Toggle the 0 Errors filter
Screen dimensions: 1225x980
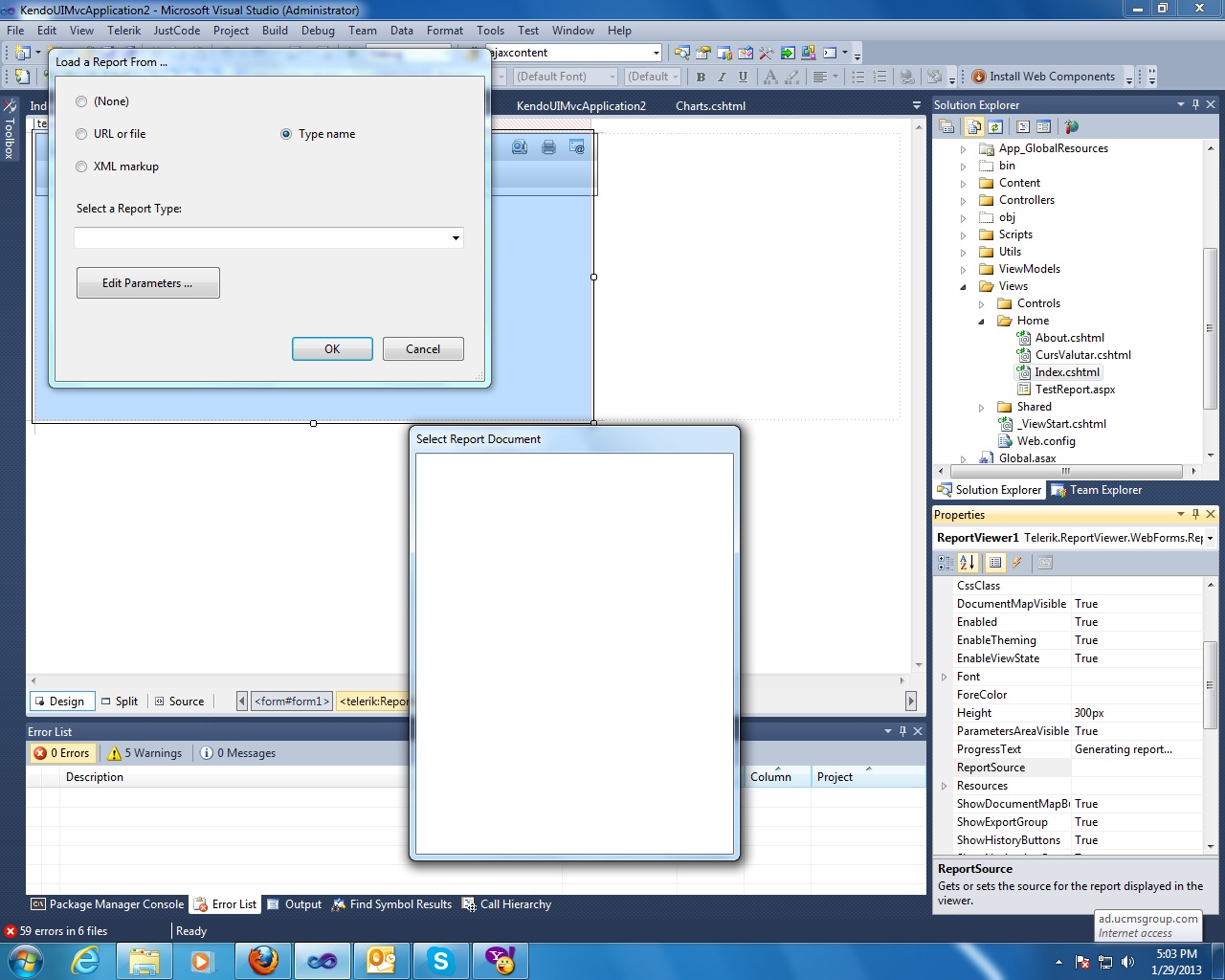[61, 753]
